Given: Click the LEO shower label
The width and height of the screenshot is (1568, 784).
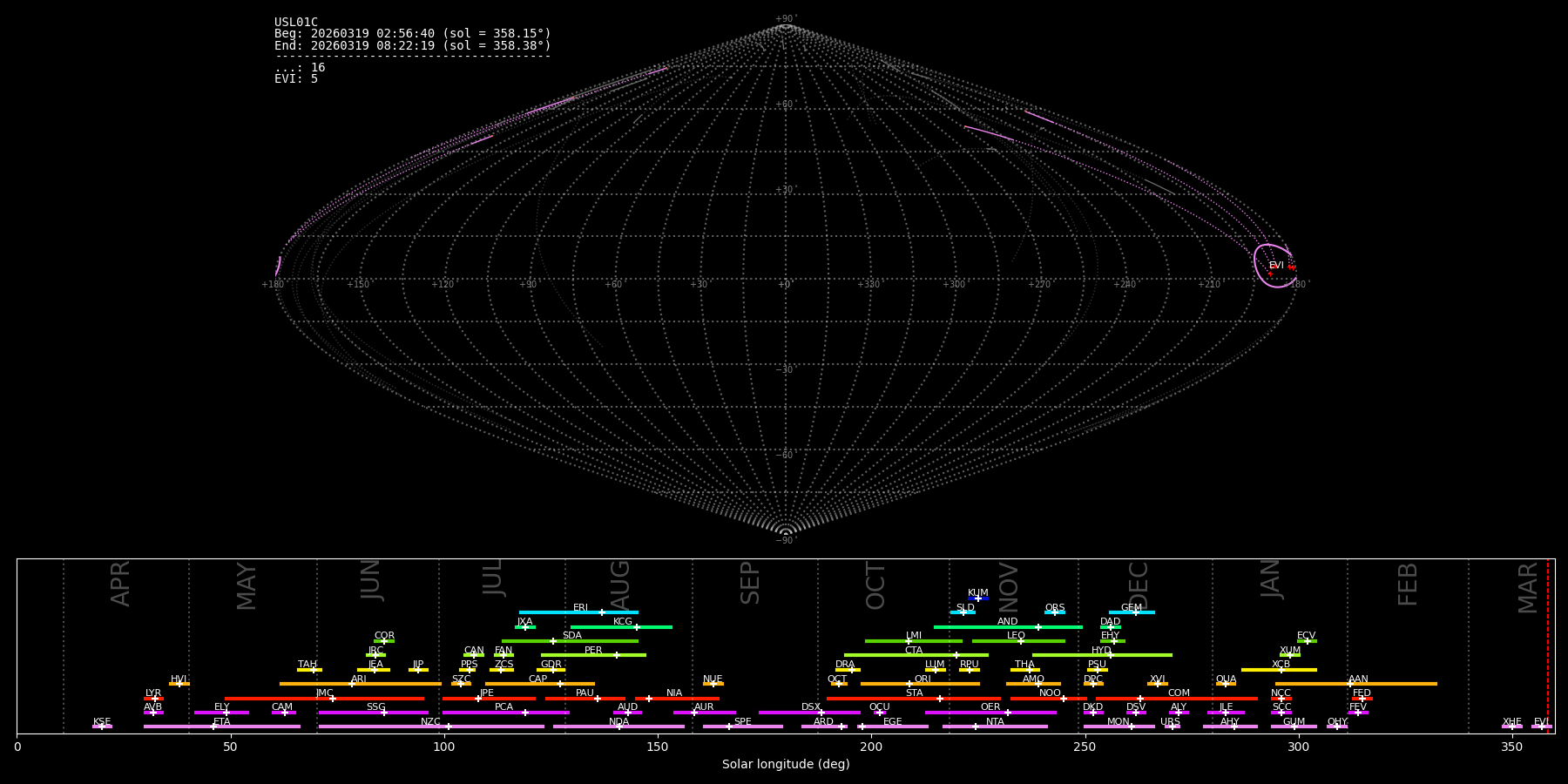Looking at the screenshot, I should 1016,636.
